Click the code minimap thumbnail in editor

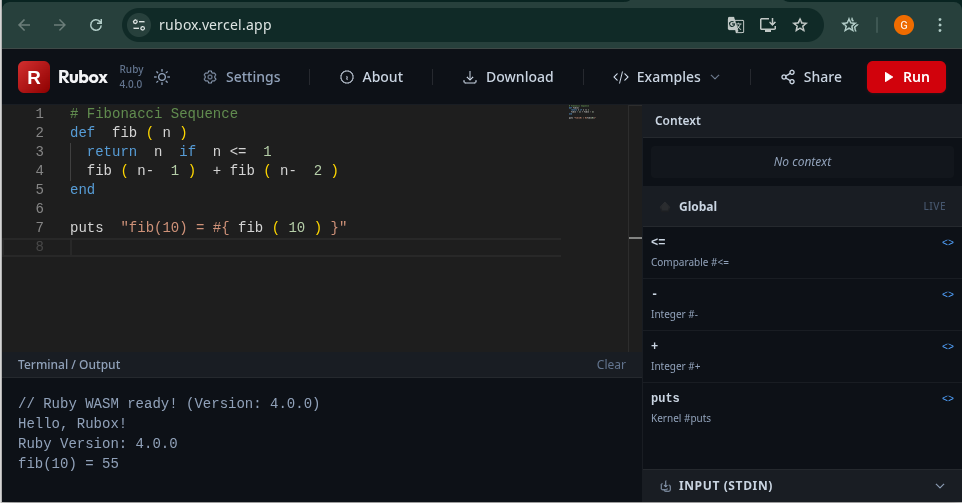[582, 113]
